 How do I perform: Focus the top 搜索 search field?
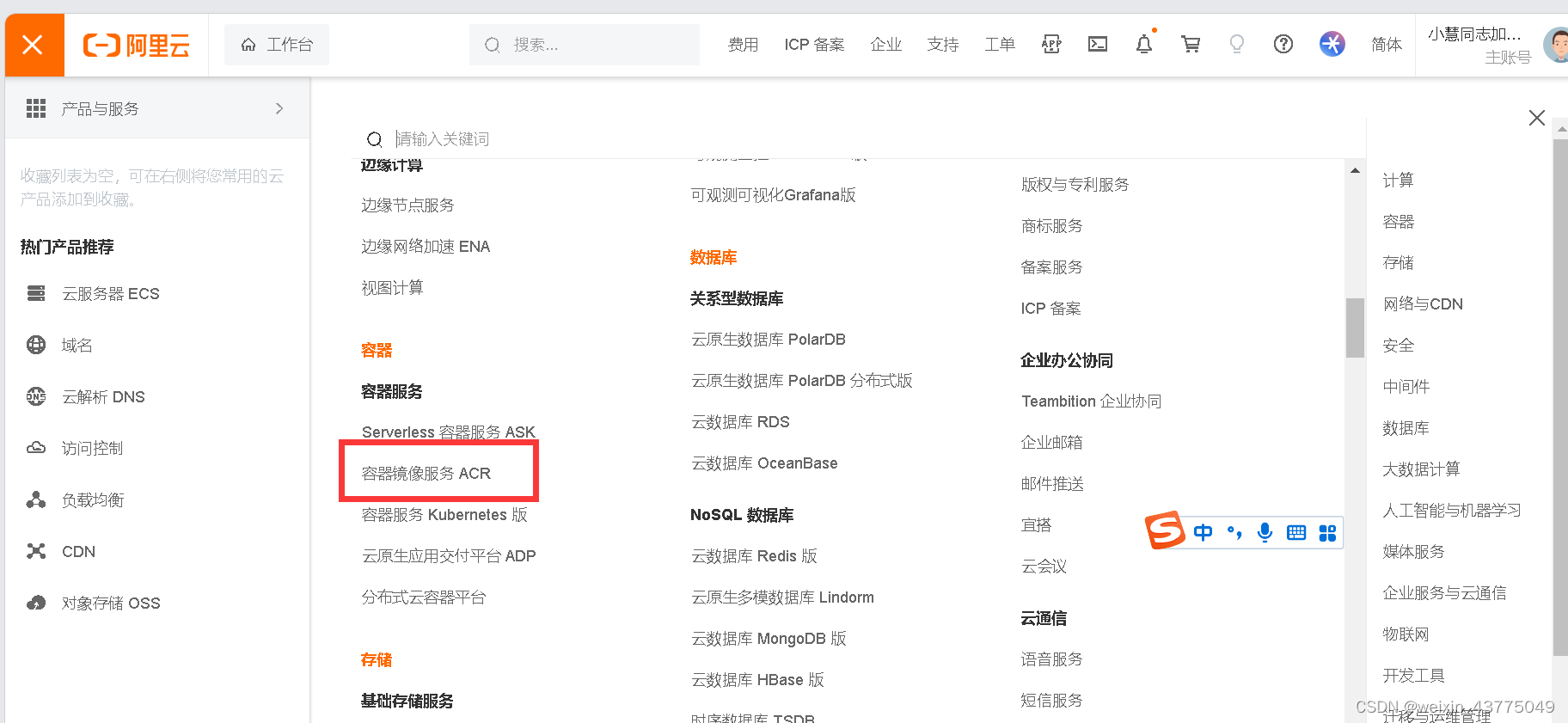click(x=585, y=45)
